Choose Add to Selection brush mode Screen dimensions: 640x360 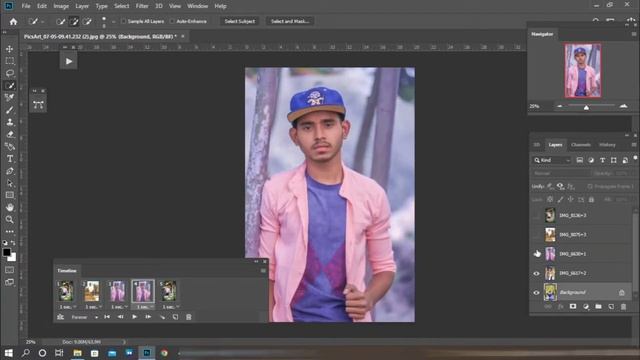click(74, 22)
